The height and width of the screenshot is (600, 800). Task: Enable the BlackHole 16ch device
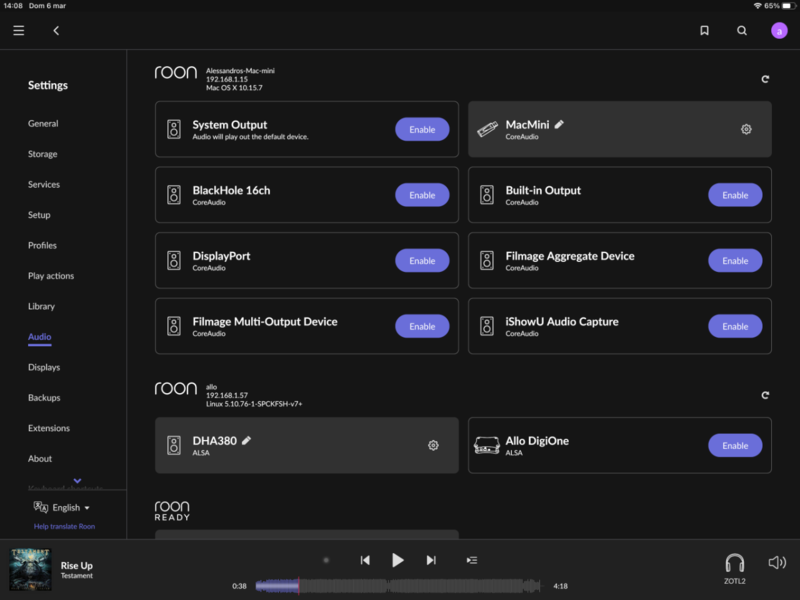tap(422, 195)
